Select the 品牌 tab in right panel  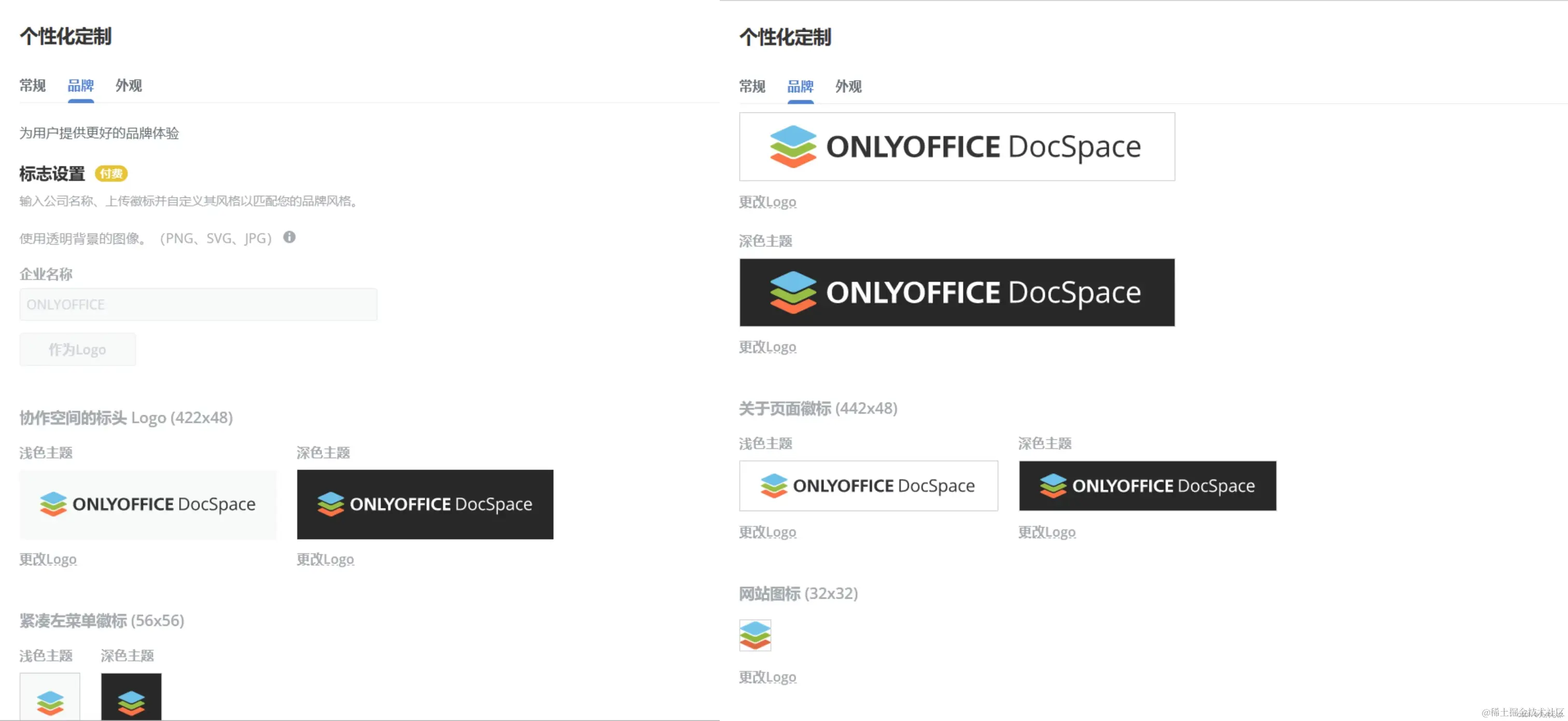800,87
